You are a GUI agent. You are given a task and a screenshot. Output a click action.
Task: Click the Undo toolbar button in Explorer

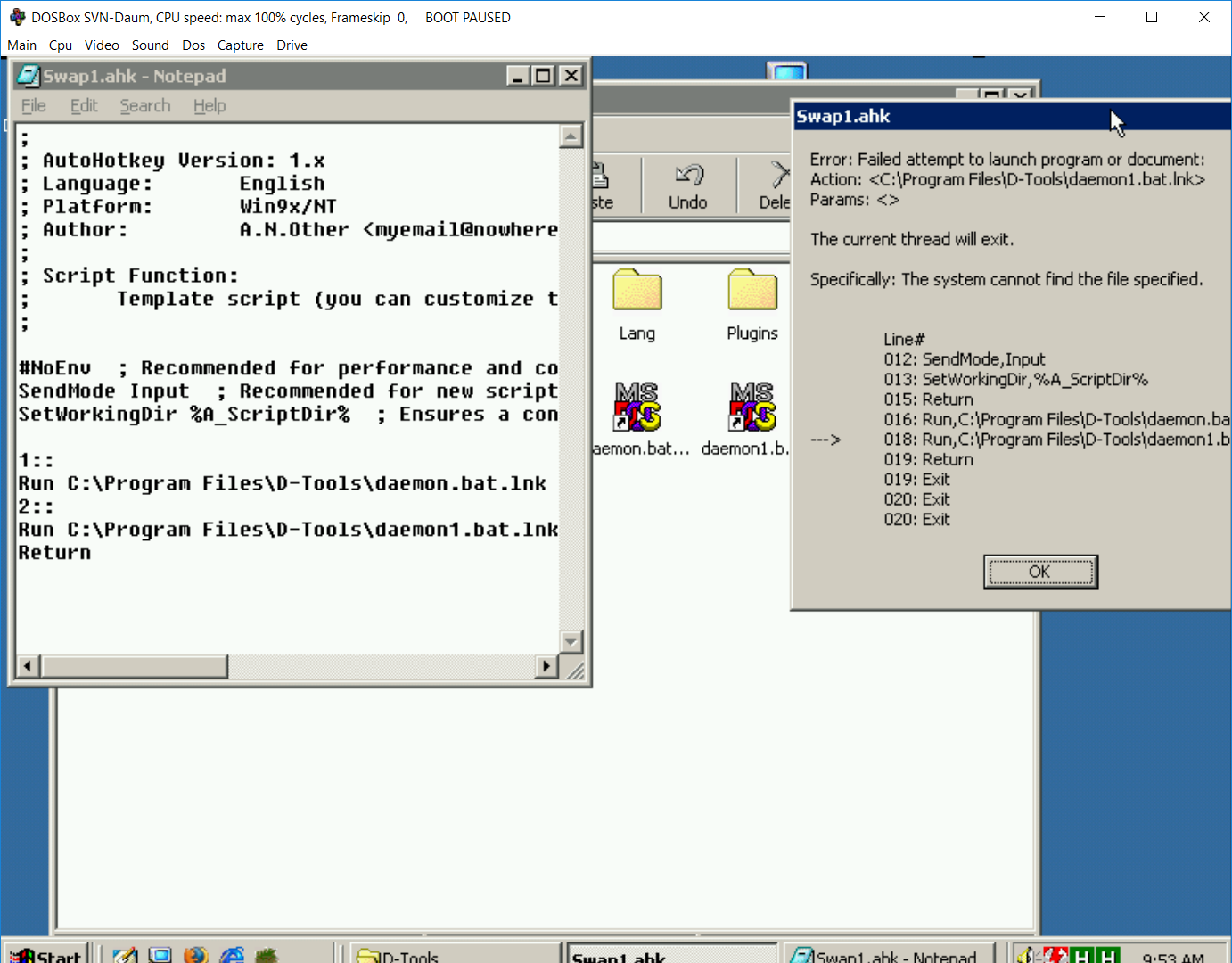(x=688, y=185)
